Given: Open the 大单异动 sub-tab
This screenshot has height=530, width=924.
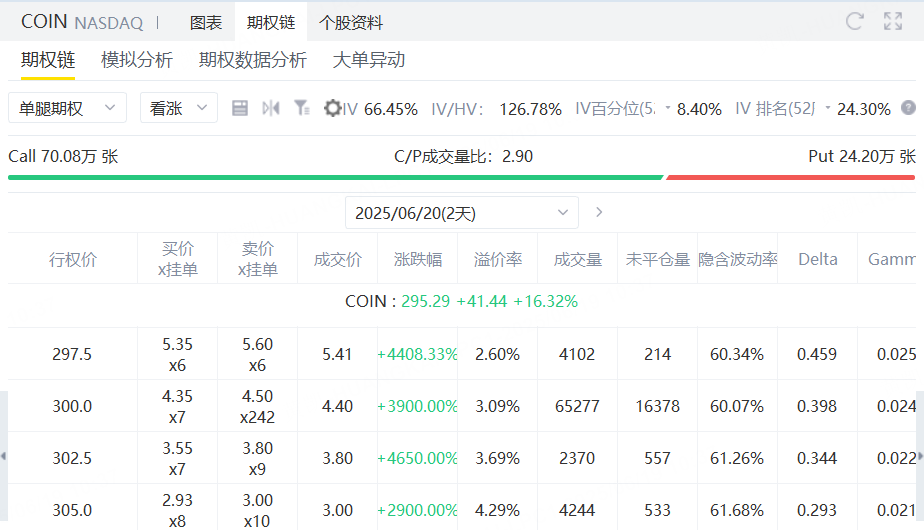Looking at the screenshot, I should [x=369, y=60].
